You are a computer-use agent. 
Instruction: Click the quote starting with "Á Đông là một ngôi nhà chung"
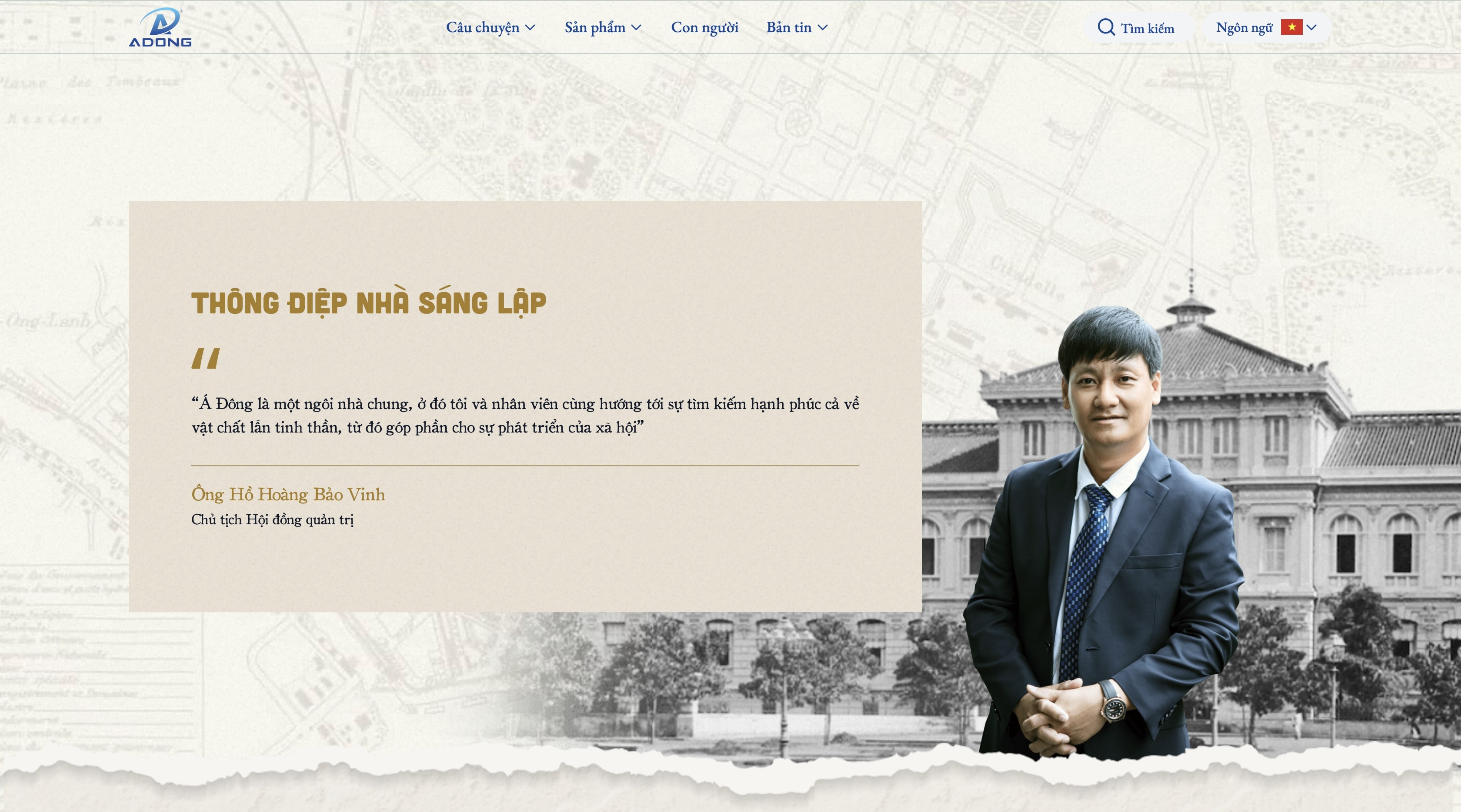(x=525, y=416)
